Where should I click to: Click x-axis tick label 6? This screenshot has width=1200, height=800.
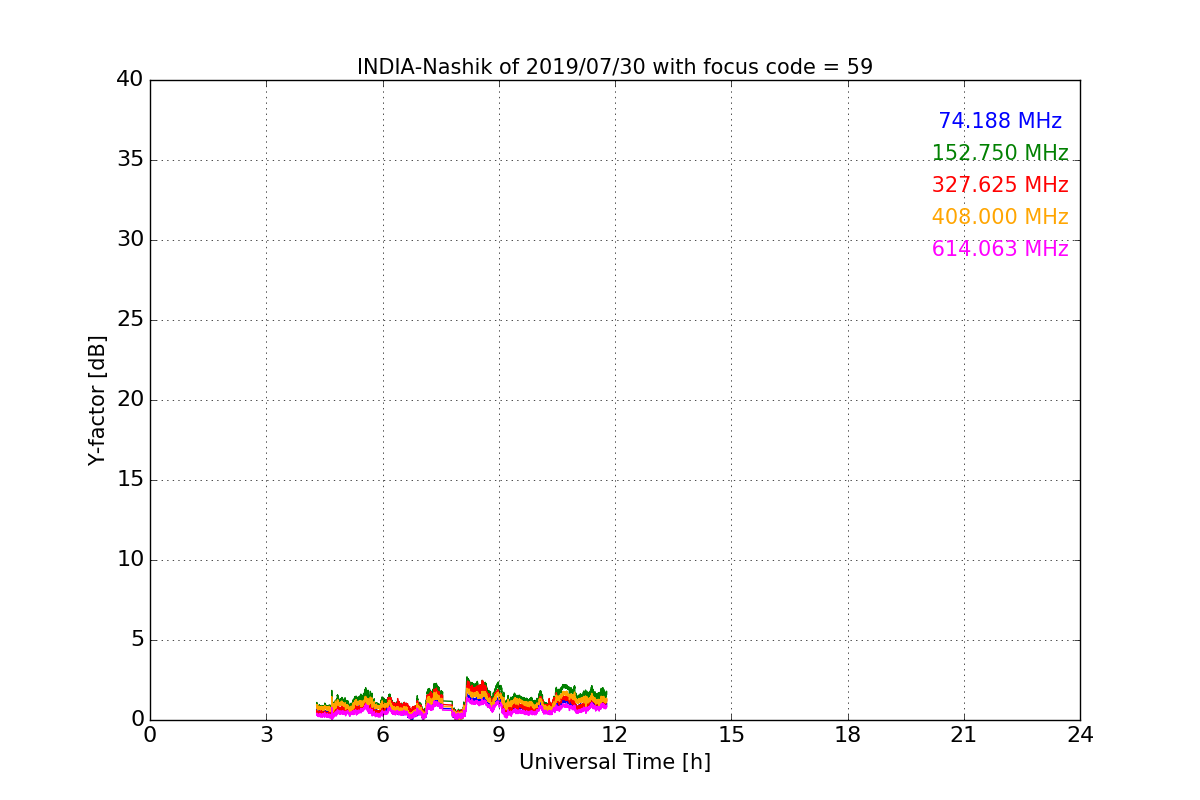coord(383,735)
